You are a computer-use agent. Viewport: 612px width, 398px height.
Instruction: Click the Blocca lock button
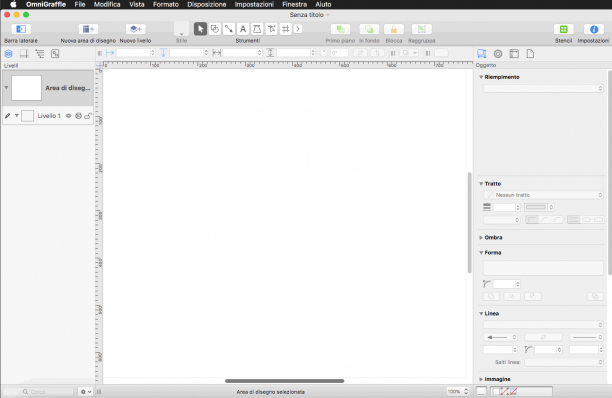(x=394, y=29)
